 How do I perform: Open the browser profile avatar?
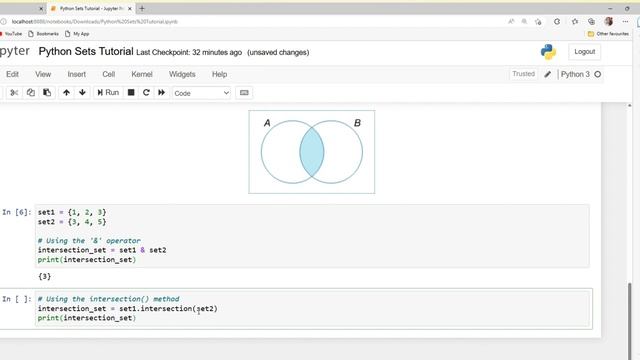pos(609,22)
